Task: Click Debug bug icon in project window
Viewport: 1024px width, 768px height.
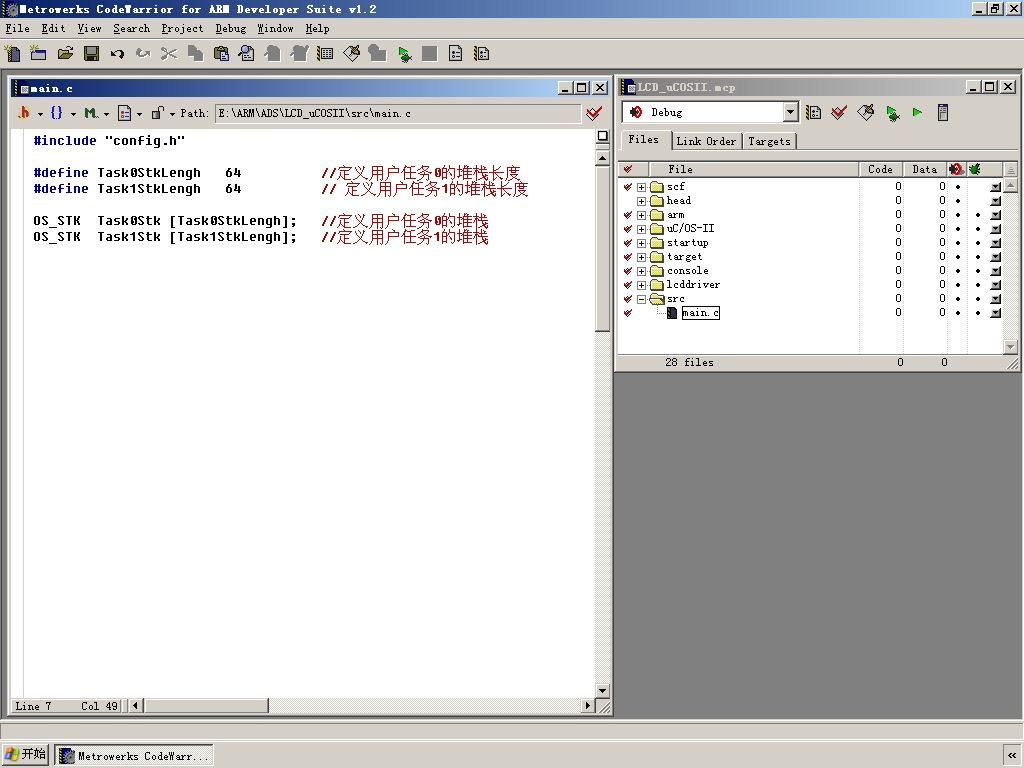Action: [892, 113]
